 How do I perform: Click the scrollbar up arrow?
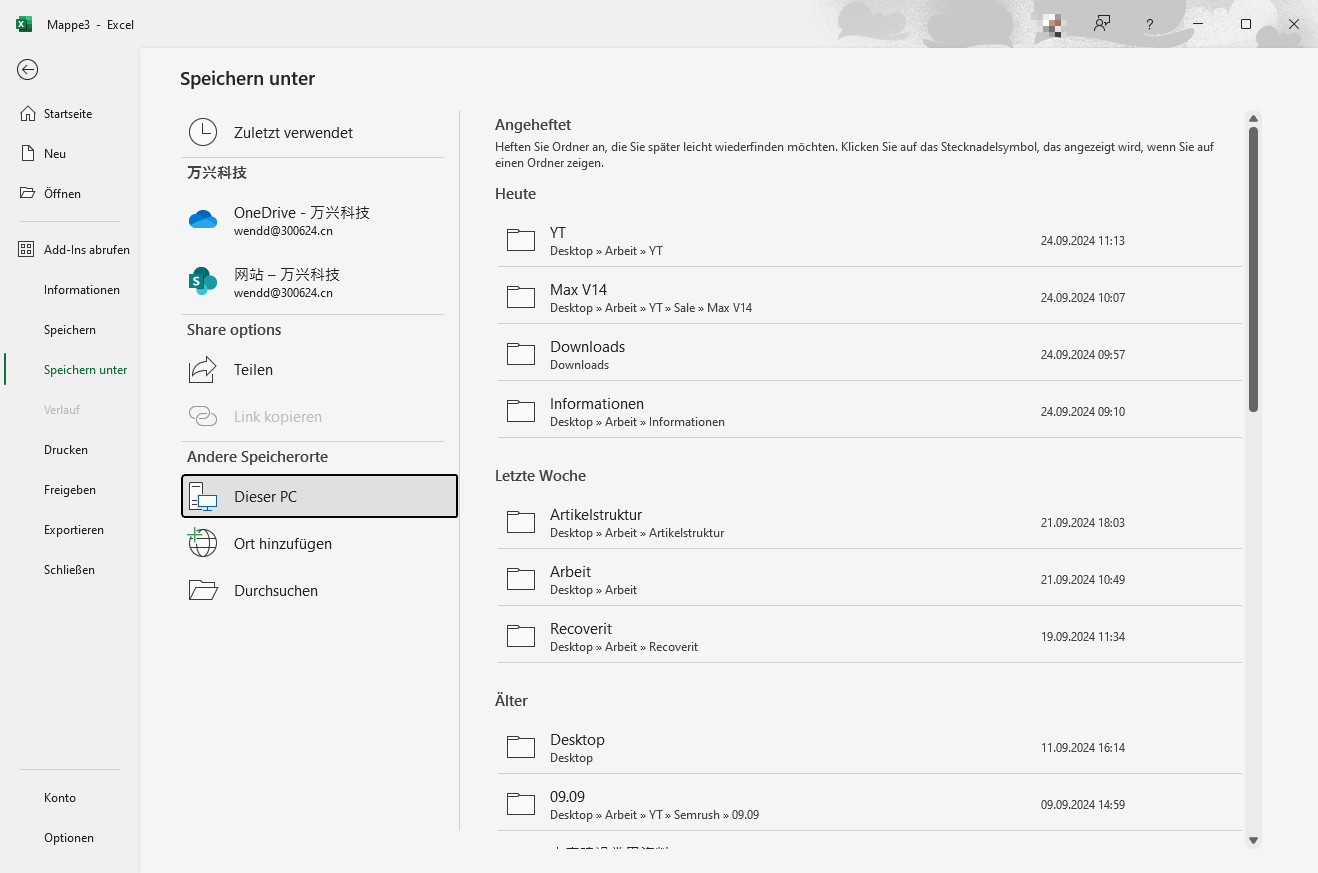(1253, 118)
